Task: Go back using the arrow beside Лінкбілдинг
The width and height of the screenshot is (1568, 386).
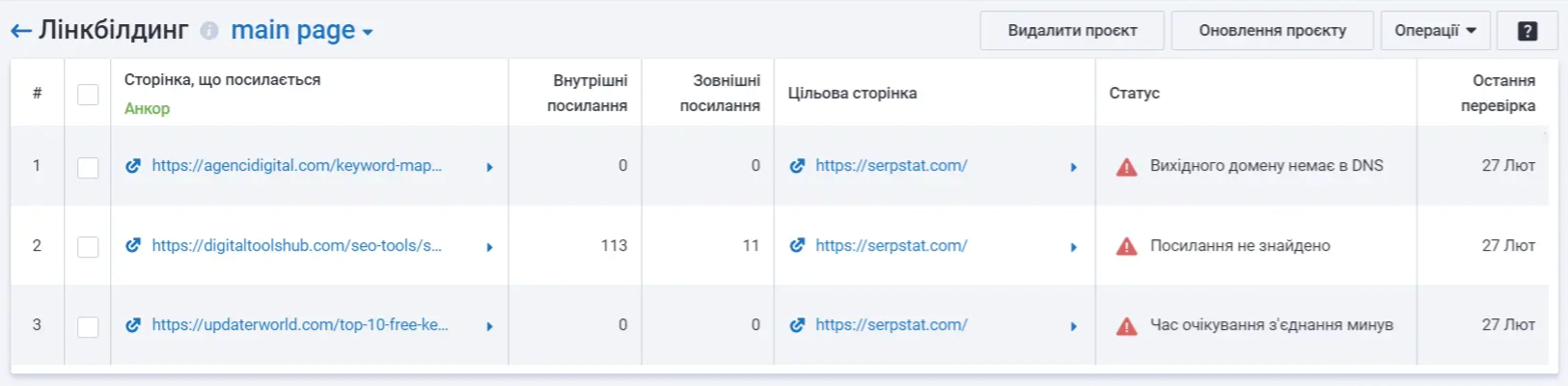Action: tap(21, 31)
